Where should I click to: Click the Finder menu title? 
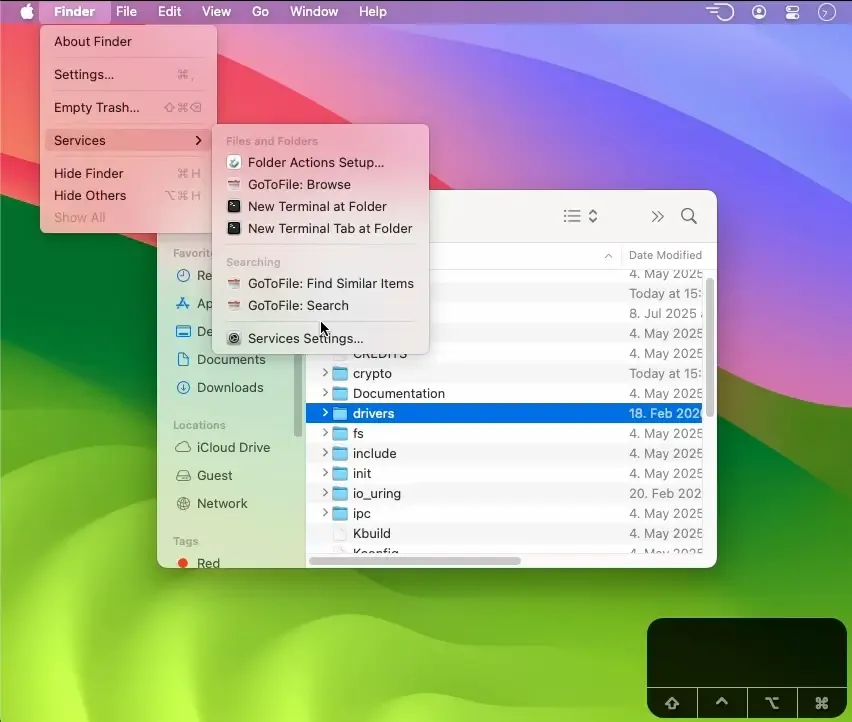click(74, 11)
